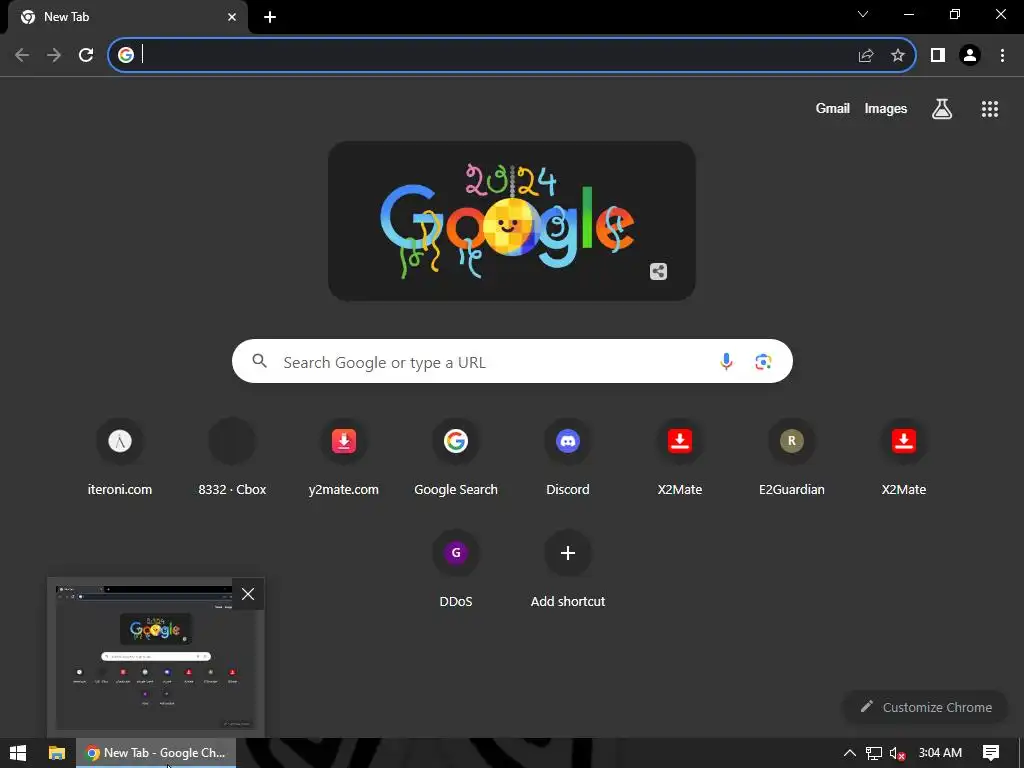
Task: Open the first X2Mate shortcut next to Discord
Action: [680, 457]
